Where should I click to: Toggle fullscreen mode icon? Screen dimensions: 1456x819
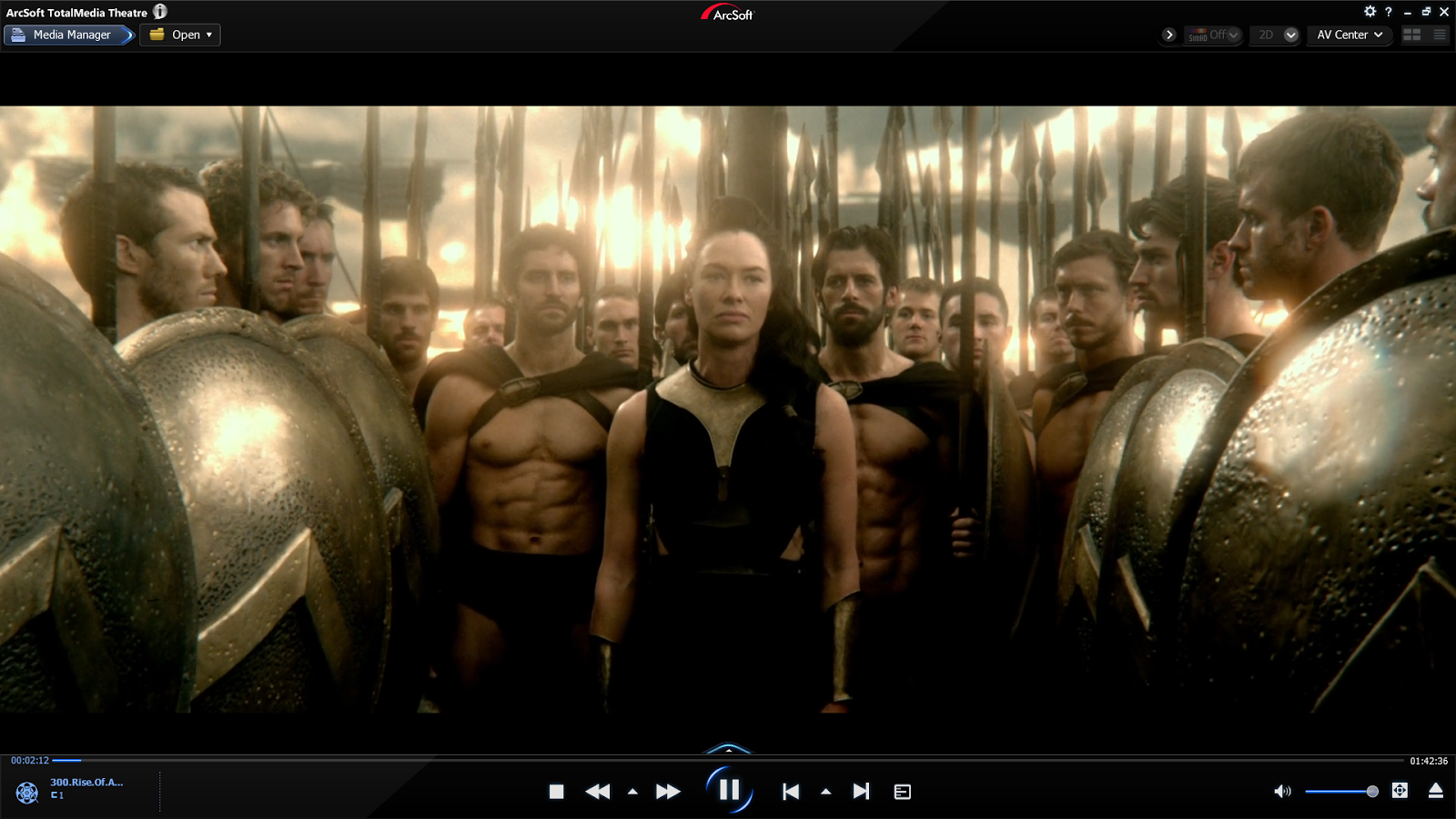1400,791
